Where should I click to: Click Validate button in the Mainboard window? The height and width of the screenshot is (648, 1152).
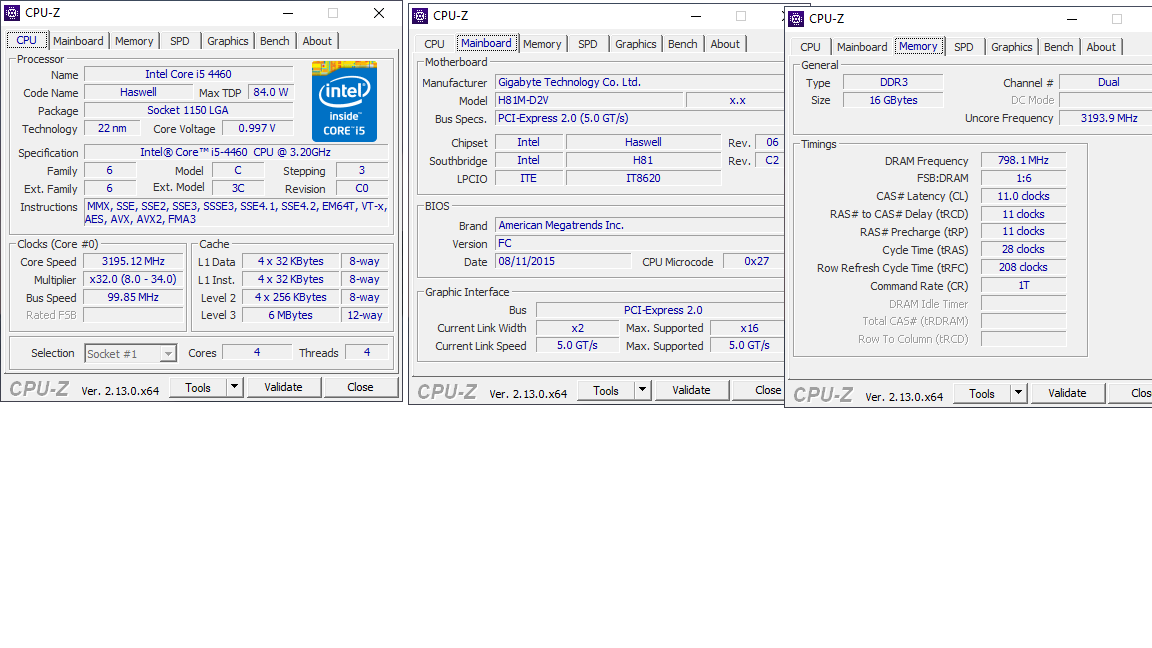(x=691, y=390)
